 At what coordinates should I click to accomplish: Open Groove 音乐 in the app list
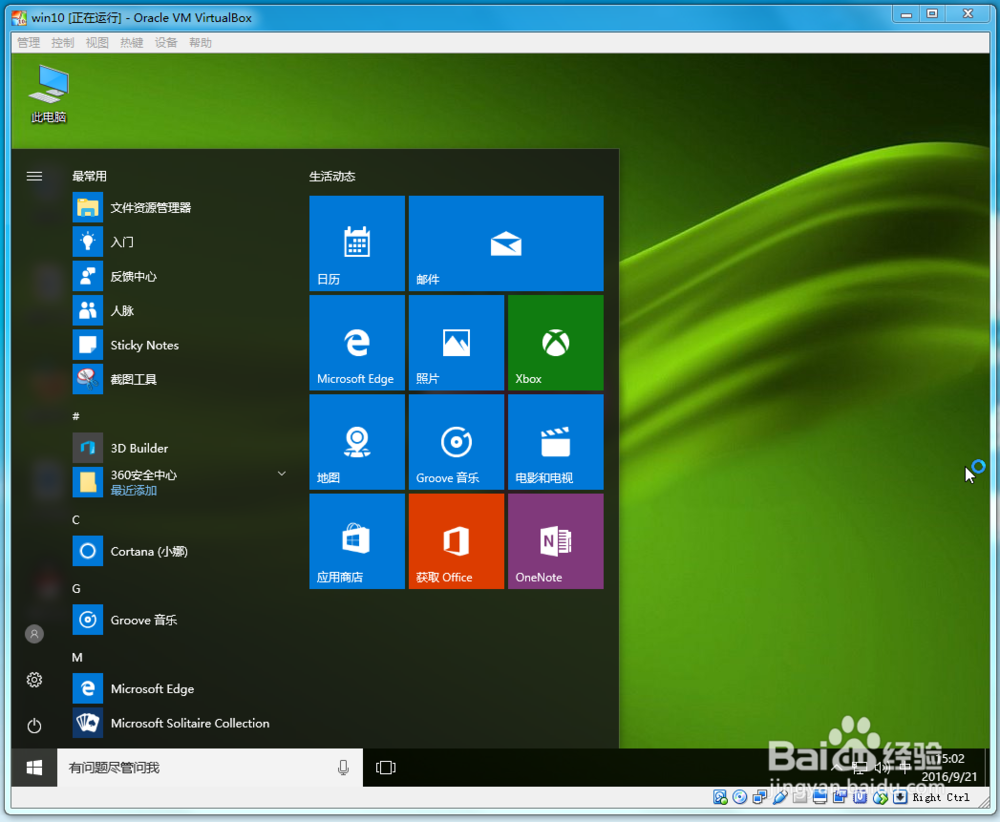[x=180, y=620]
